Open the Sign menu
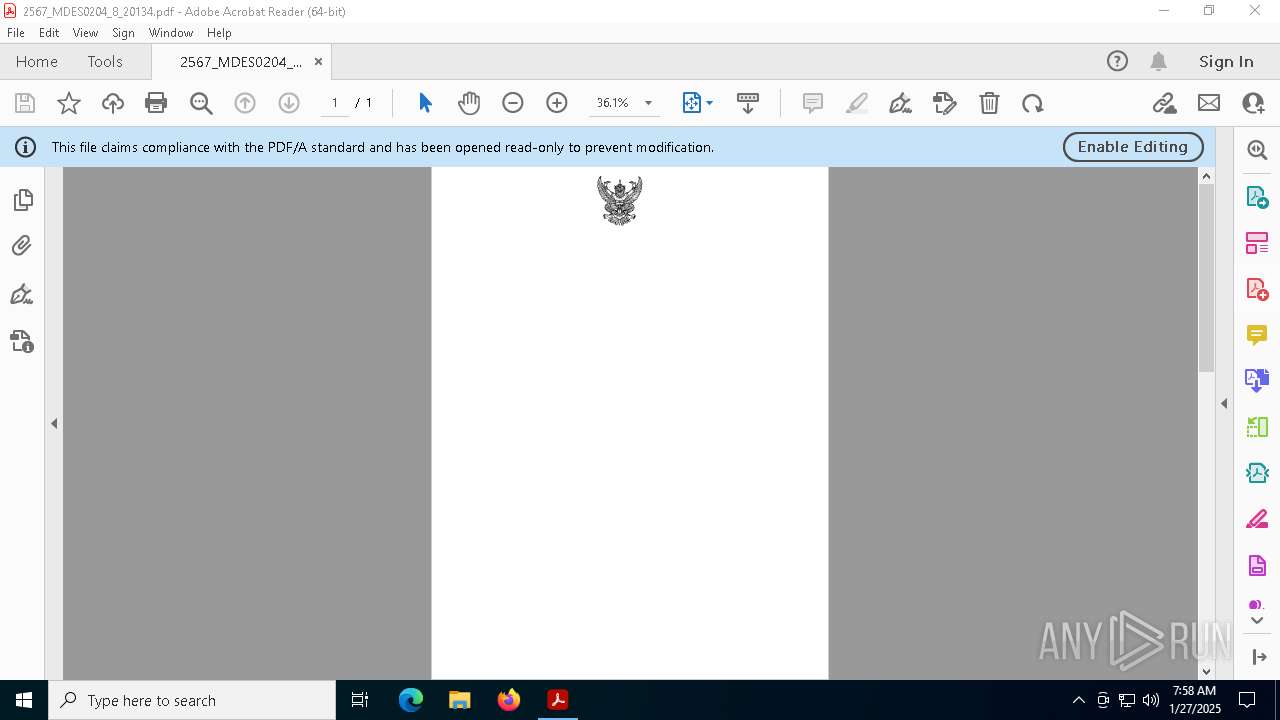 click(123, 33)
